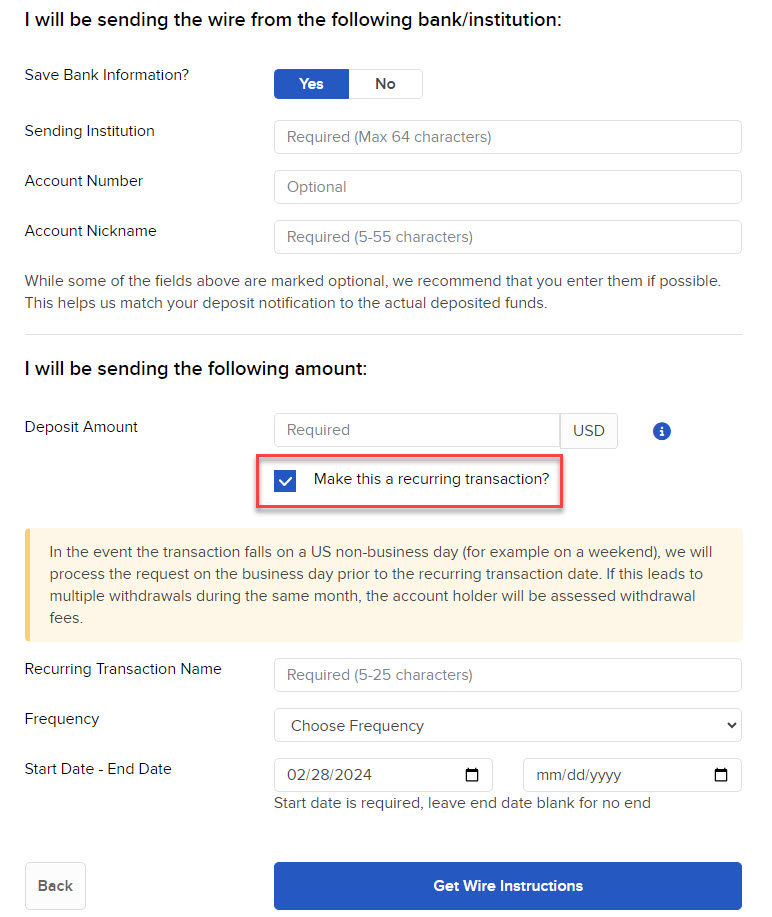Open the start date calendar picker icon

[471, 775]
